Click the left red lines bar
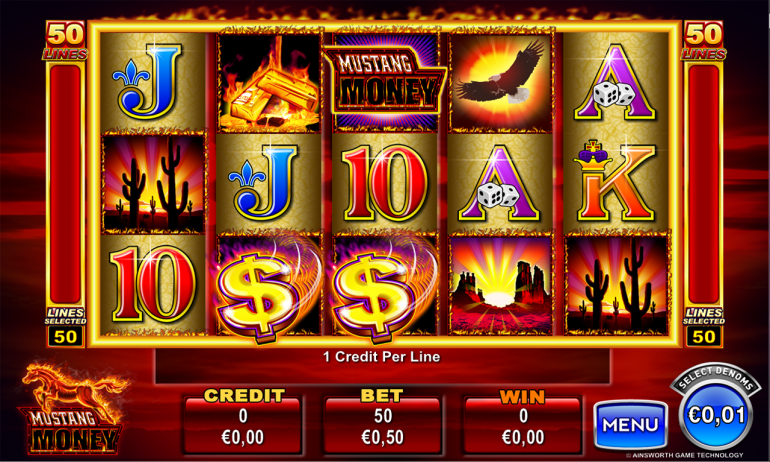The image size is (770, 462). [x=65, y=185]
